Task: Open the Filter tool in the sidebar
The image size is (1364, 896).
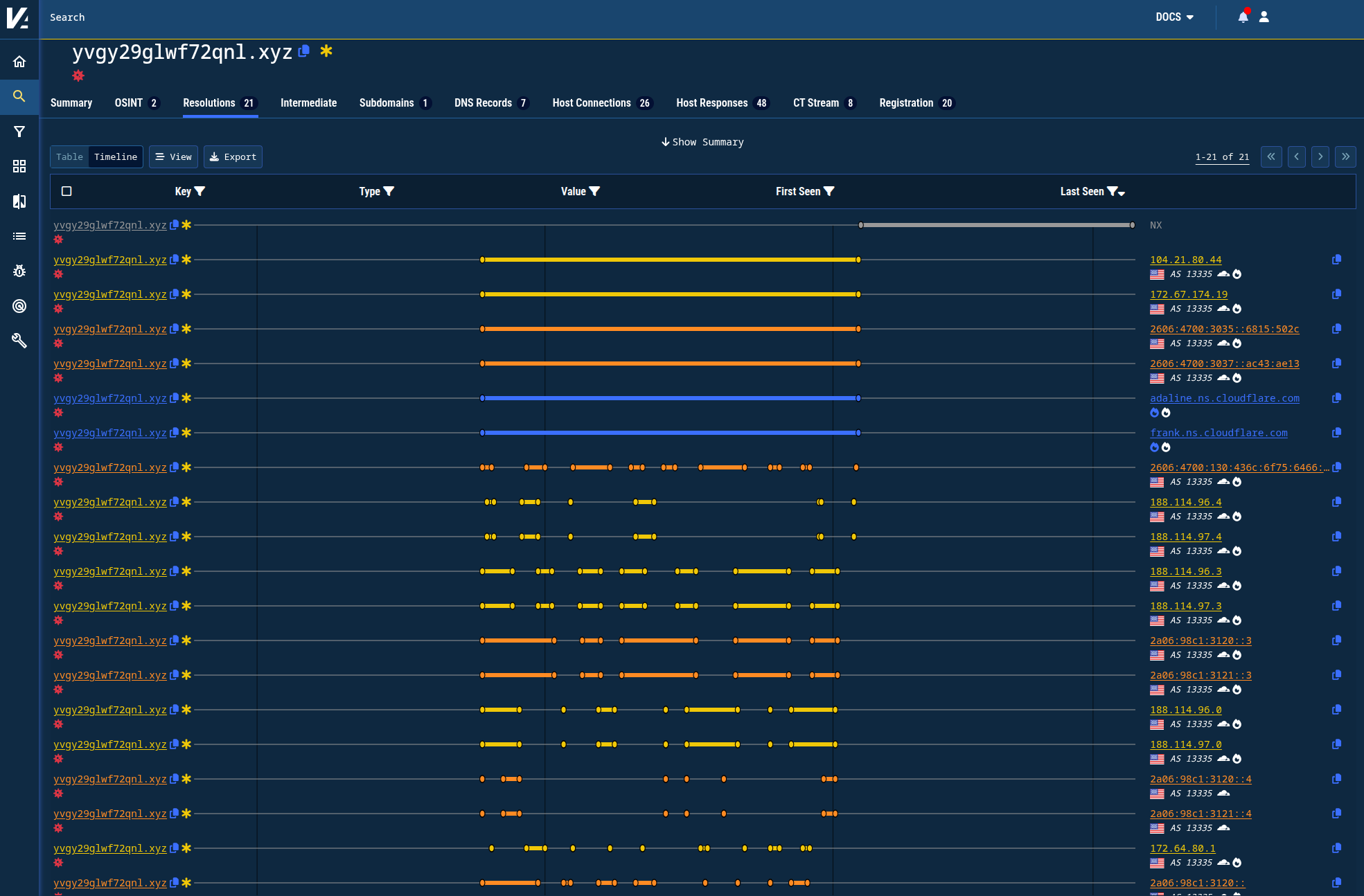Action: point(19,132)
